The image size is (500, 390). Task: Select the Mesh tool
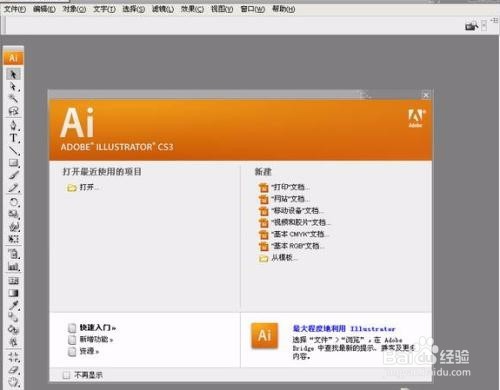point(13,281)
